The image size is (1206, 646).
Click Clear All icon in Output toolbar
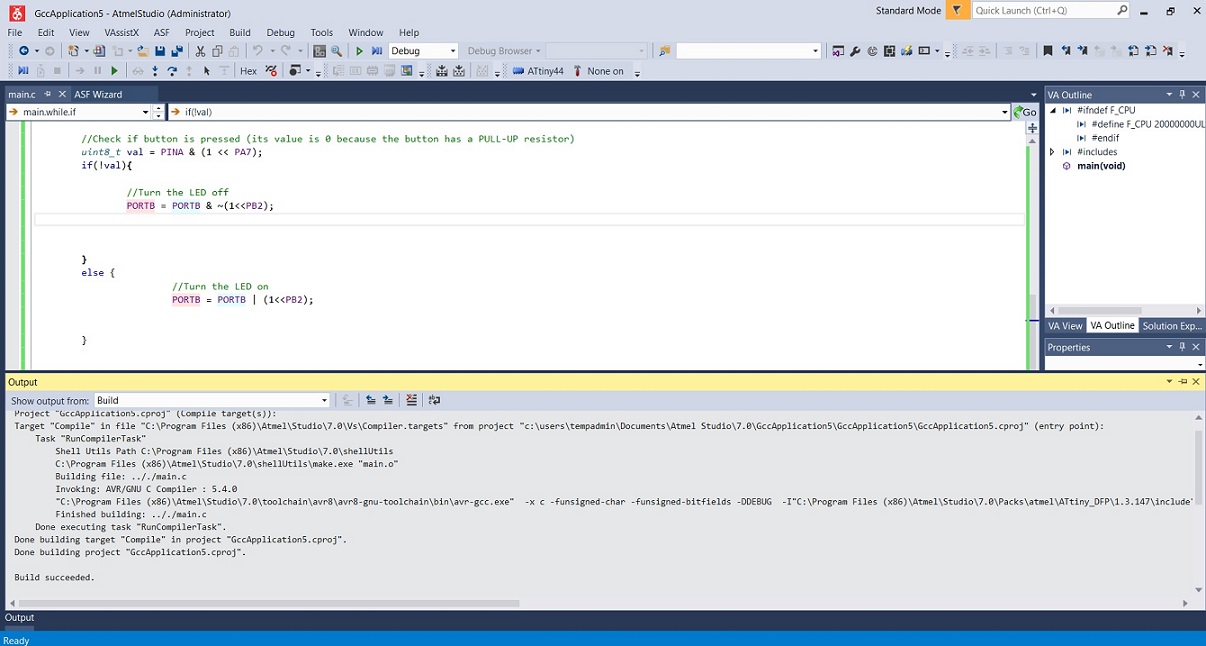411,400
